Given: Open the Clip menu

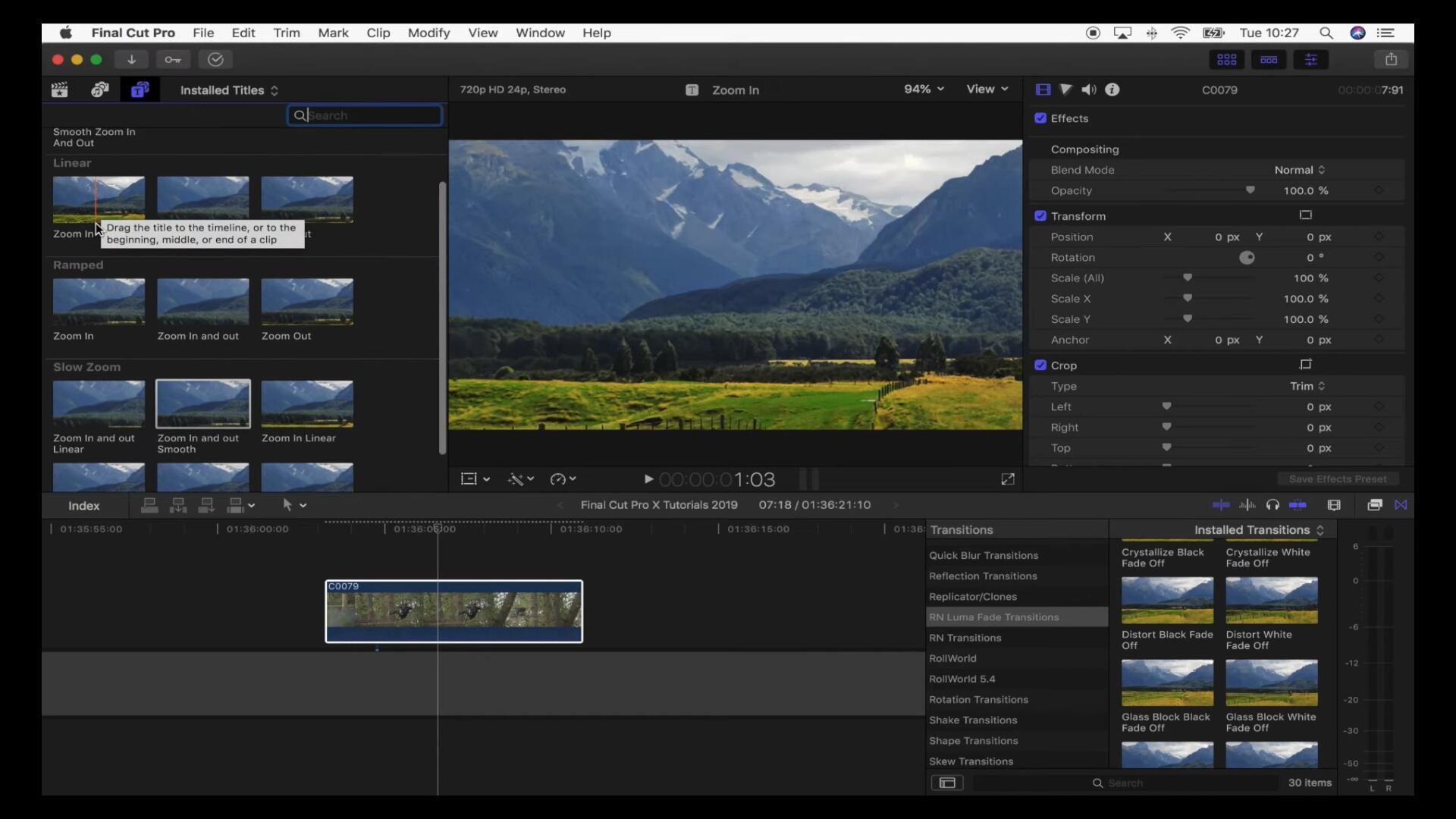Looking at the screenshot, I should (378, 33).
